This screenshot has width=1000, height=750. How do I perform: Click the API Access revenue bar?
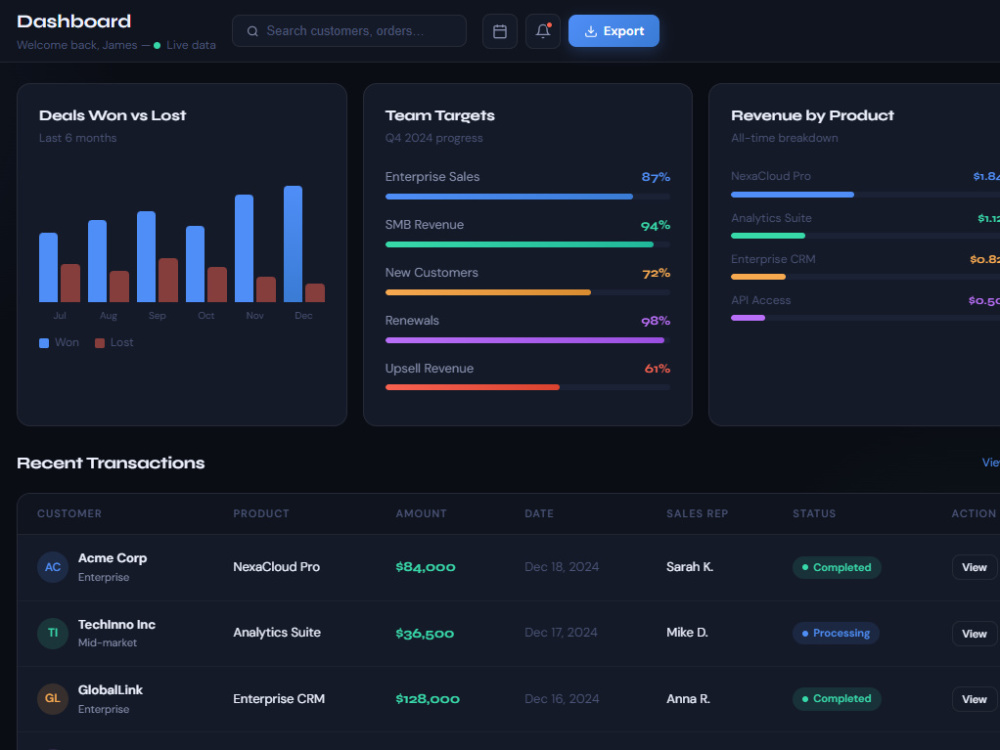pyautogui.click(x=865, y=318)
